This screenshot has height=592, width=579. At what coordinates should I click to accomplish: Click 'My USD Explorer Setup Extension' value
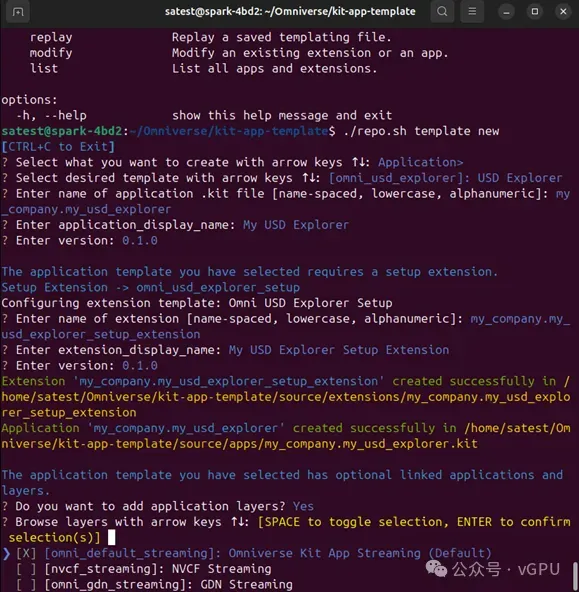[x=339, y=350]
